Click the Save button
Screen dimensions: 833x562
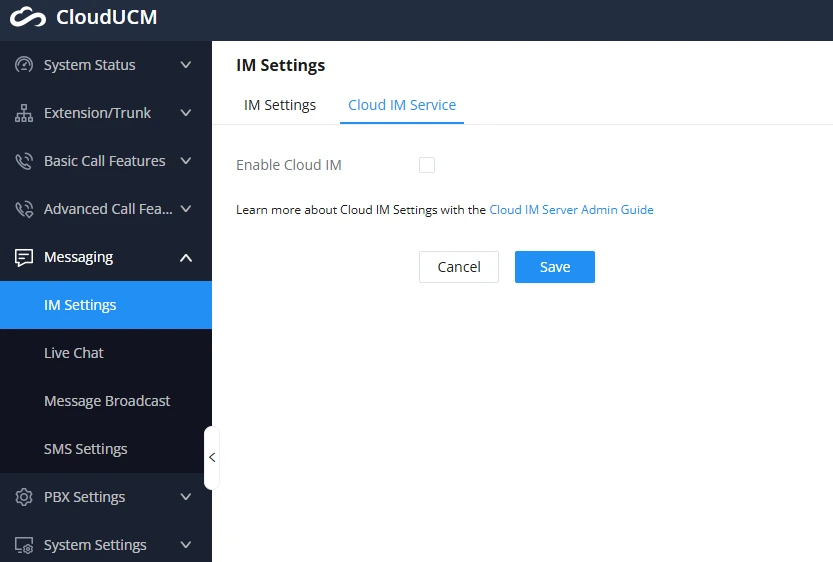pyautogui.click(x=555, y=267)
